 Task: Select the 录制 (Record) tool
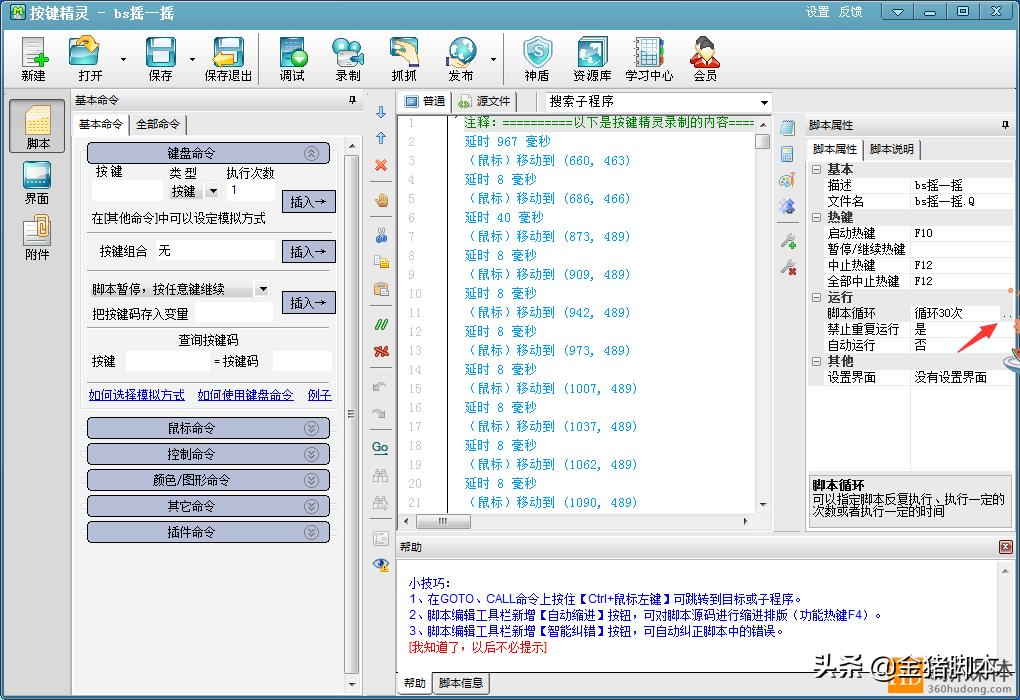point(347,57)
